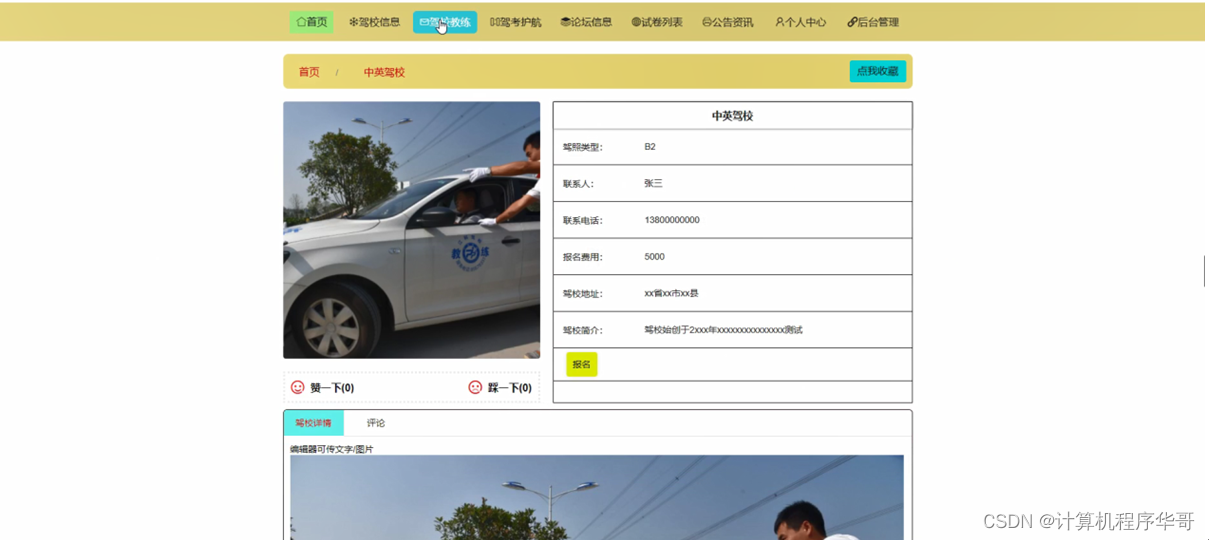Open 论坛信息 forum page
This screenshot has width=1210, height=540.
point(586,22)
